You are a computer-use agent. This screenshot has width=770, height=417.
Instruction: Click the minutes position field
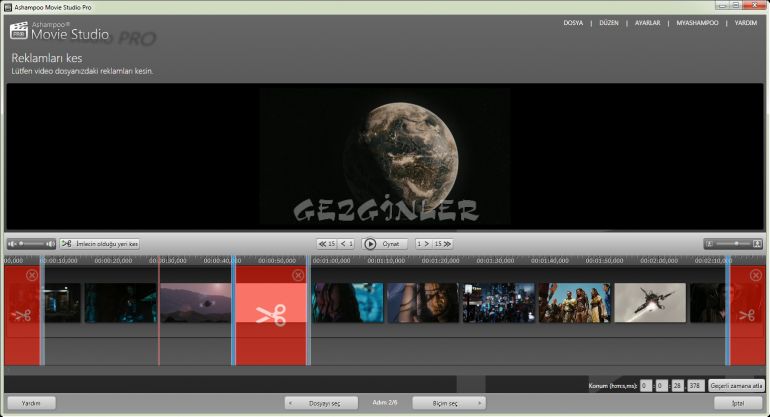tap(661, 386)
